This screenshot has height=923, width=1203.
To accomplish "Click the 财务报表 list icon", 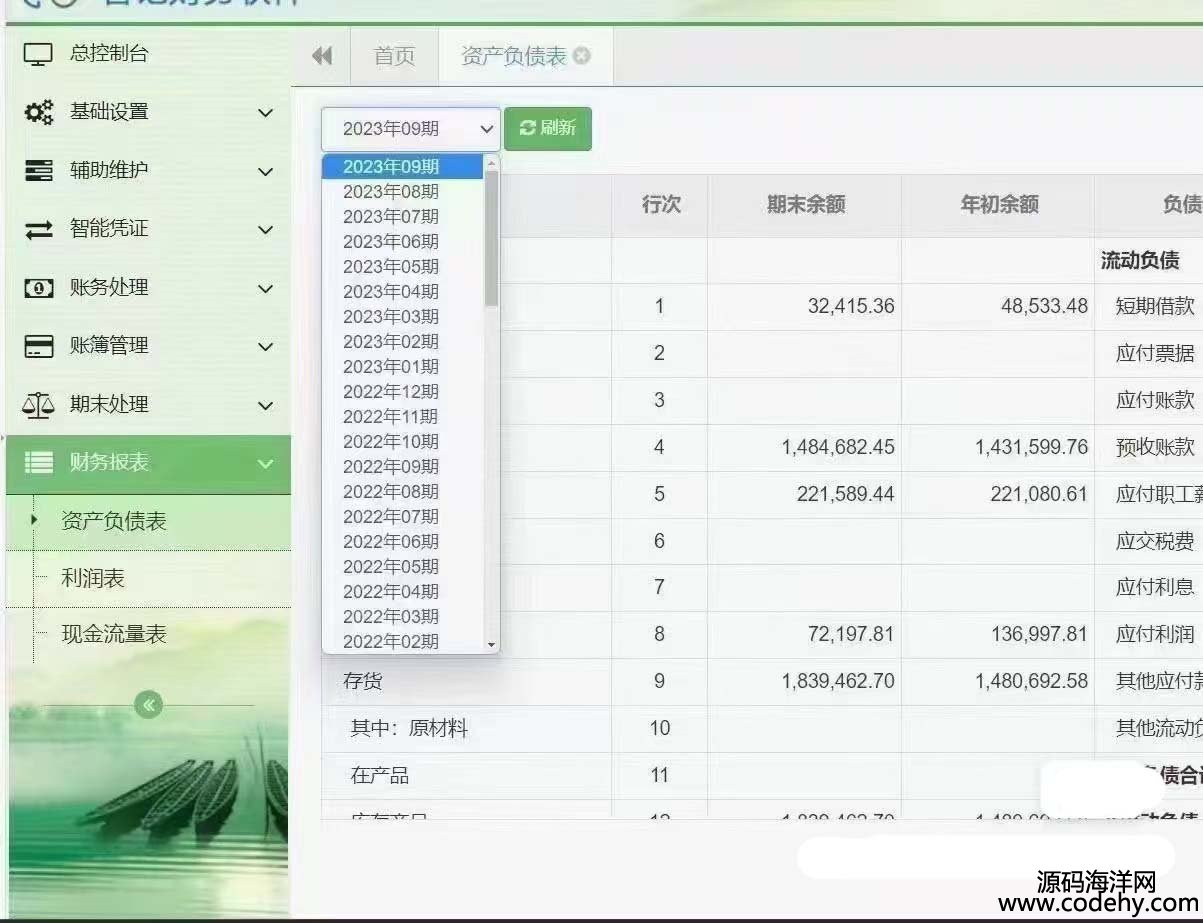I will coord(38,463).
